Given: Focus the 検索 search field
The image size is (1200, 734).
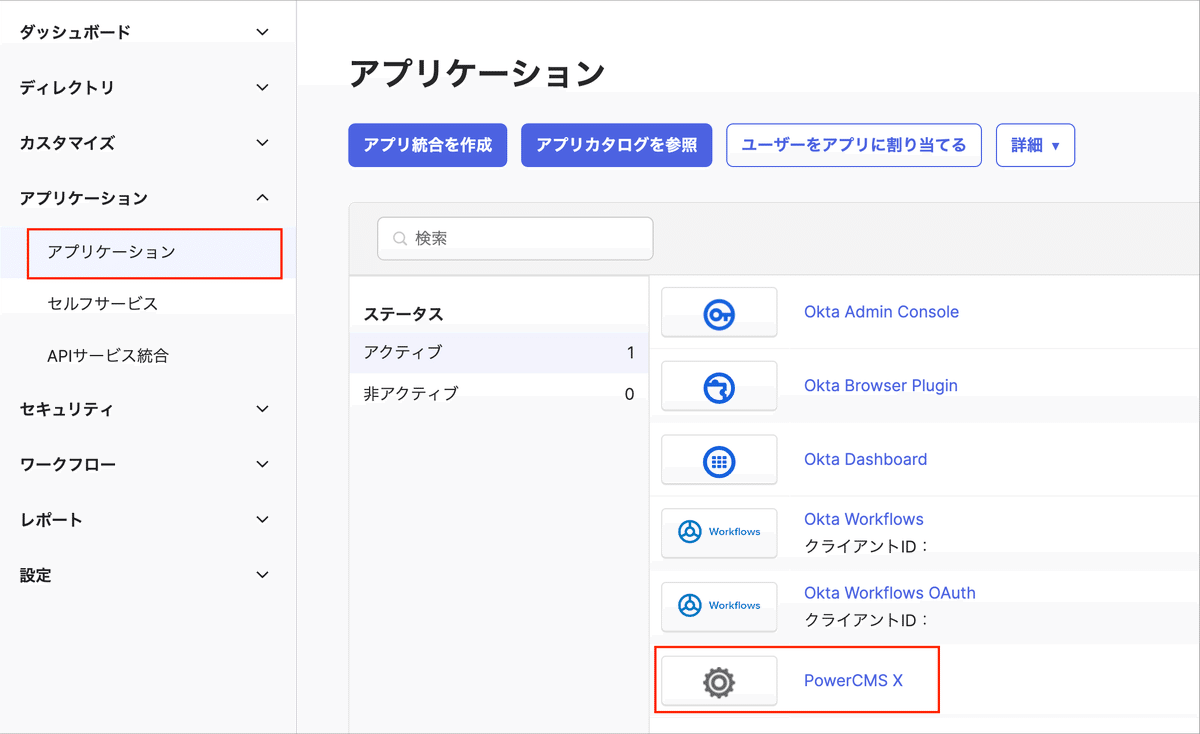Looking at the screenshot, I should (515, 239).
